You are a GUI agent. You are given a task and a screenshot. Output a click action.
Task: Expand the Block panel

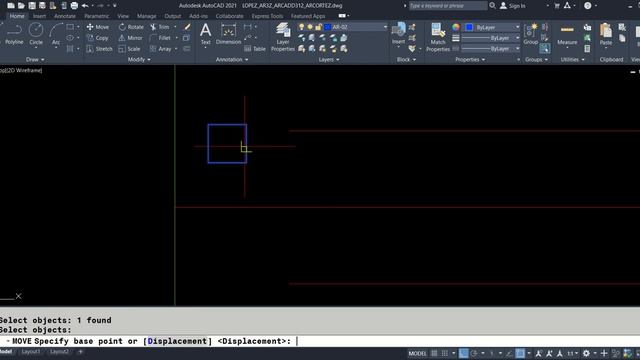[x=407, y=60]
